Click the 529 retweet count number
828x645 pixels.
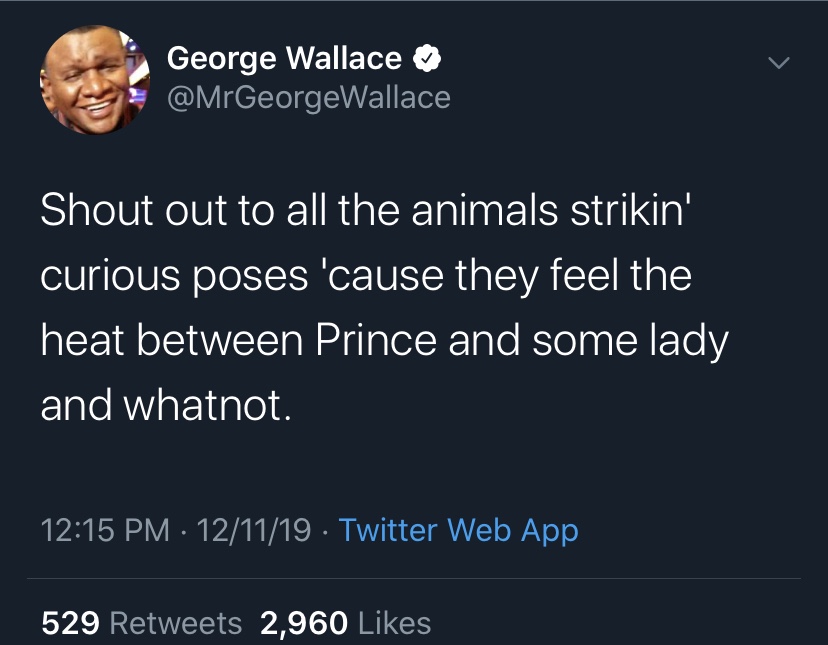coord(70,623)
